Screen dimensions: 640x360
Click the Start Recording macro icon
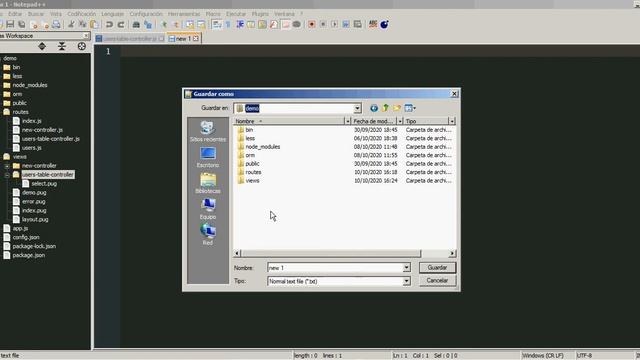tap(311, 24)
